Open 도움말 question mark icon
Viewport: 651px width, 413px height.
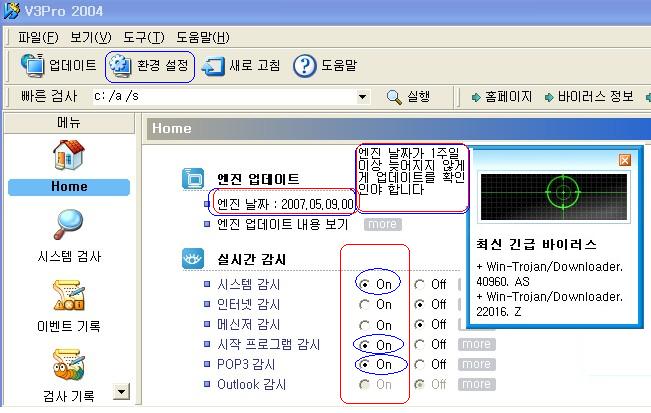304,66
